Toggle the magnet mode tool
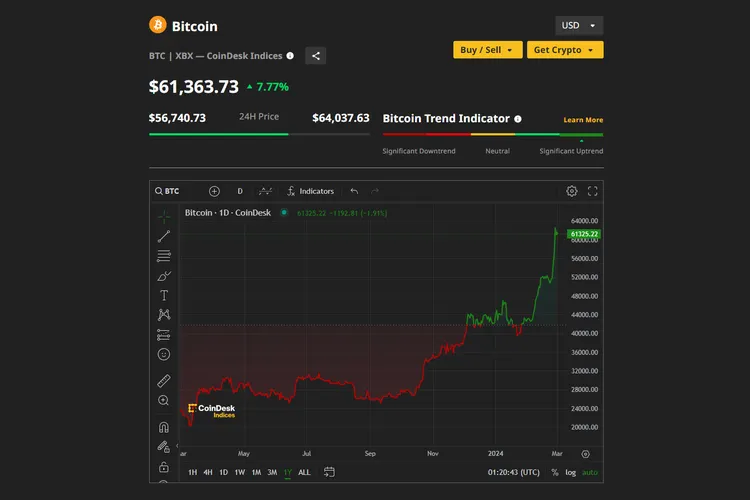750x500 pixels. (x=164, y=427)
